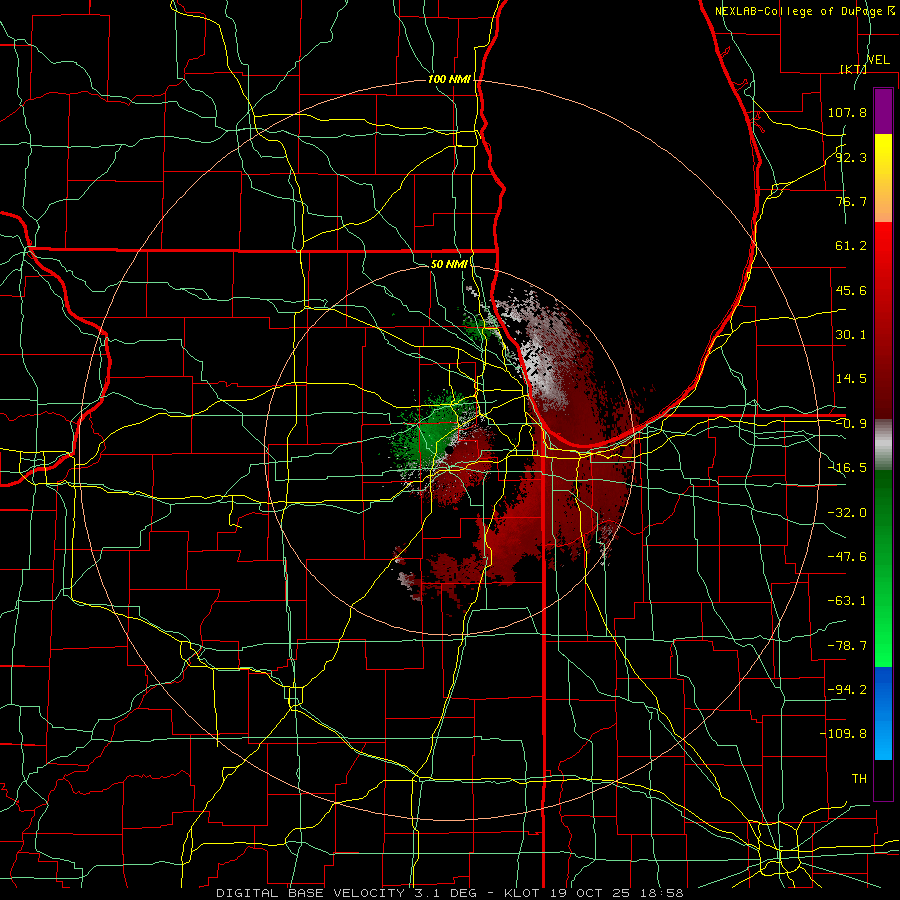Pick the -32.0 velocity scale value

click(847, 513)
